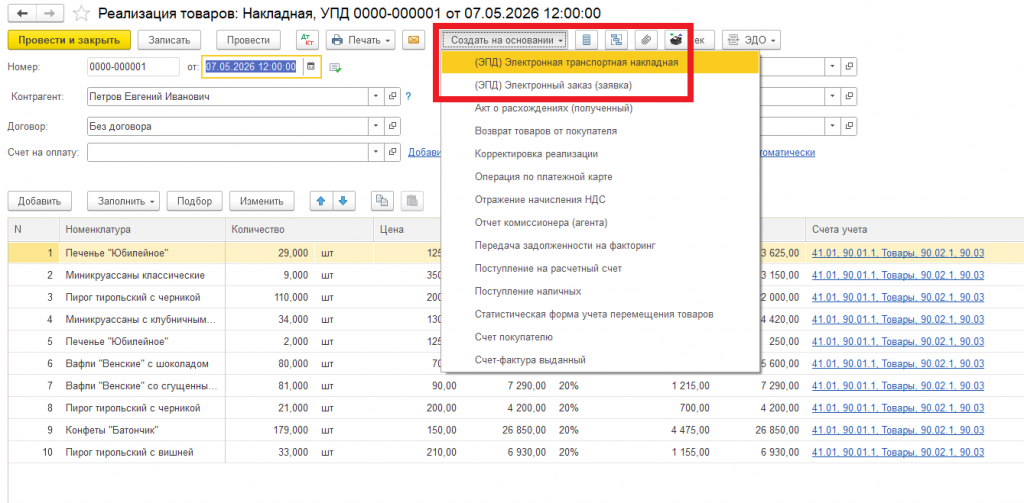Click the Подбор button
Image resolution: width=1024 pixels, height=503 pixels.
195,201
